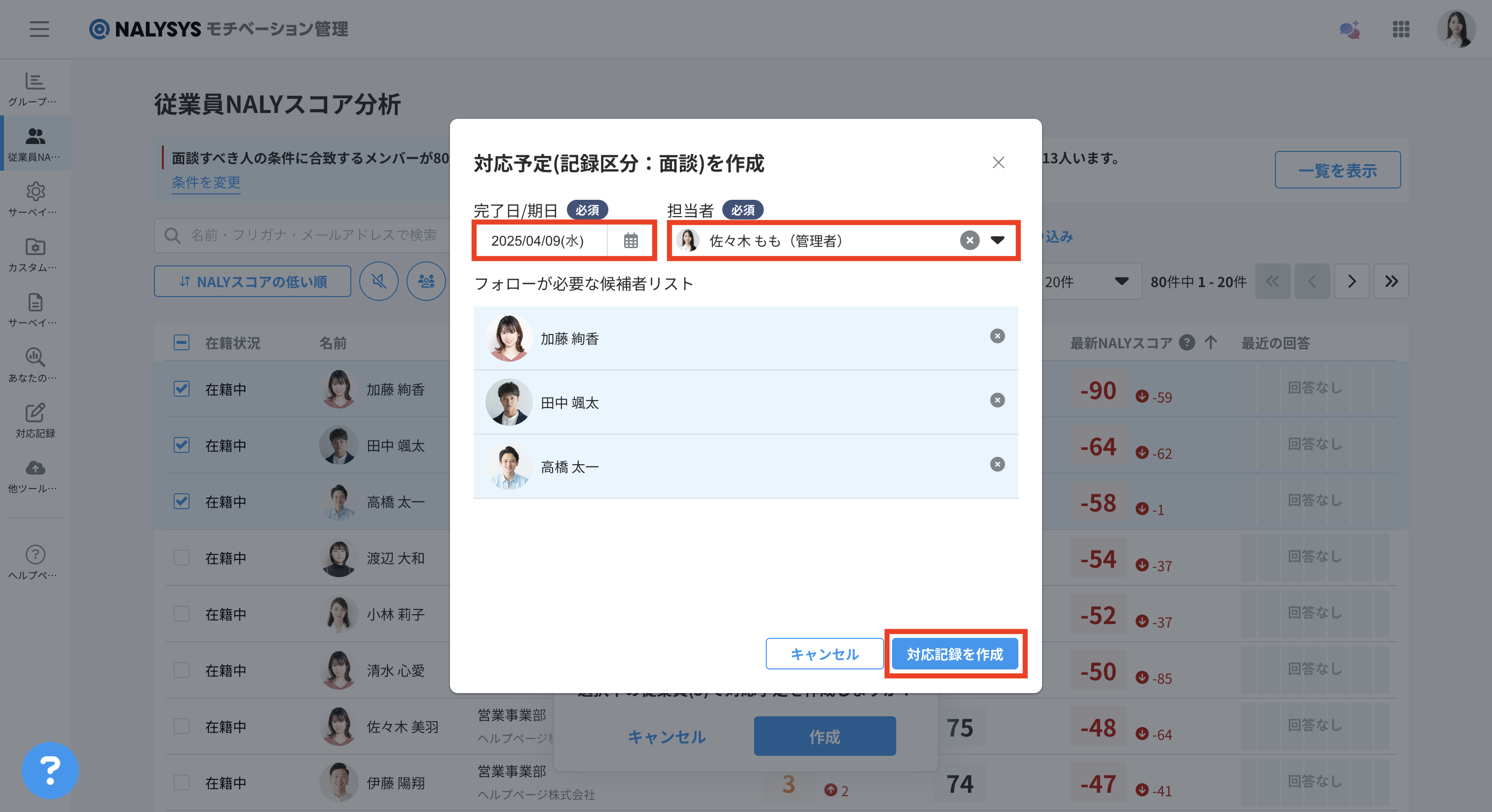Click 対応記録を作成 button
Viewport: 1492px width, 812px height.
pos(955,654)
